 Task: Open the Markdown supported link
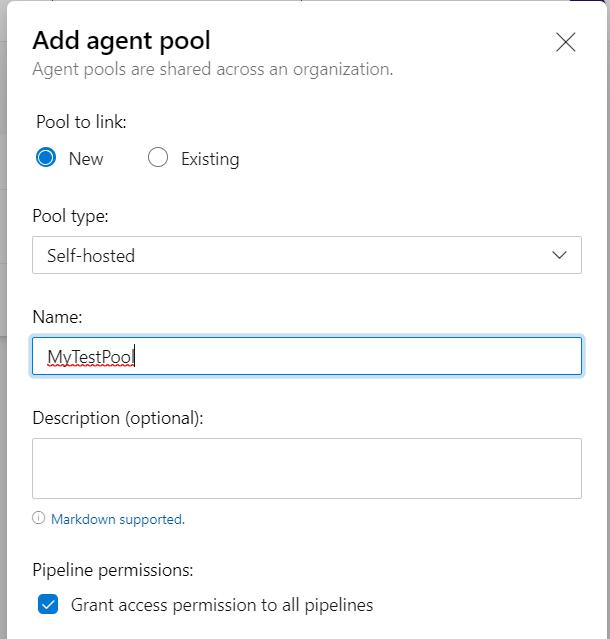pyautogui.click(x=118, y=519)
